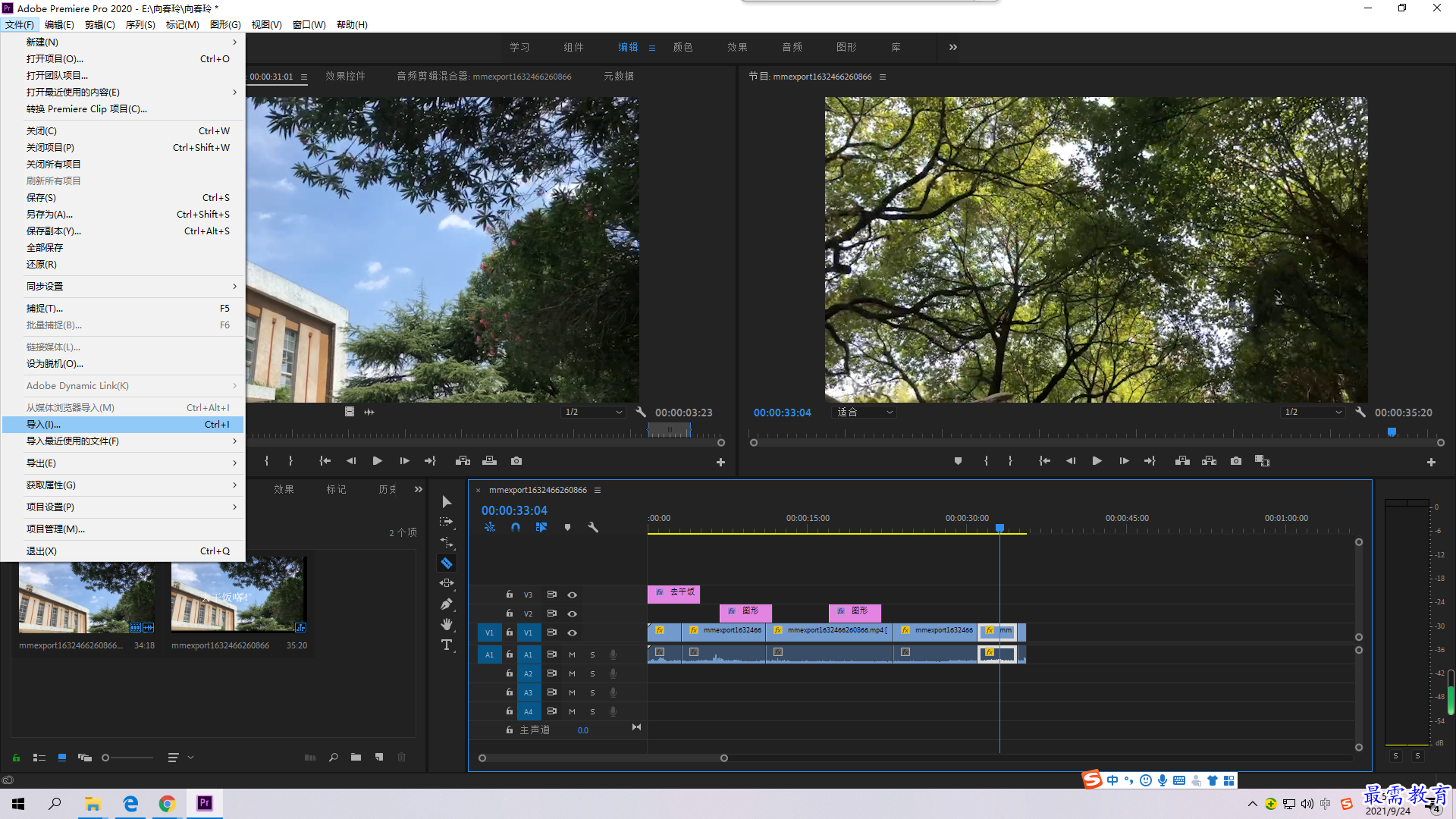Choose 退出(X) from the File menu
This screenshot has height=819, width=1456.
(122, 551)
